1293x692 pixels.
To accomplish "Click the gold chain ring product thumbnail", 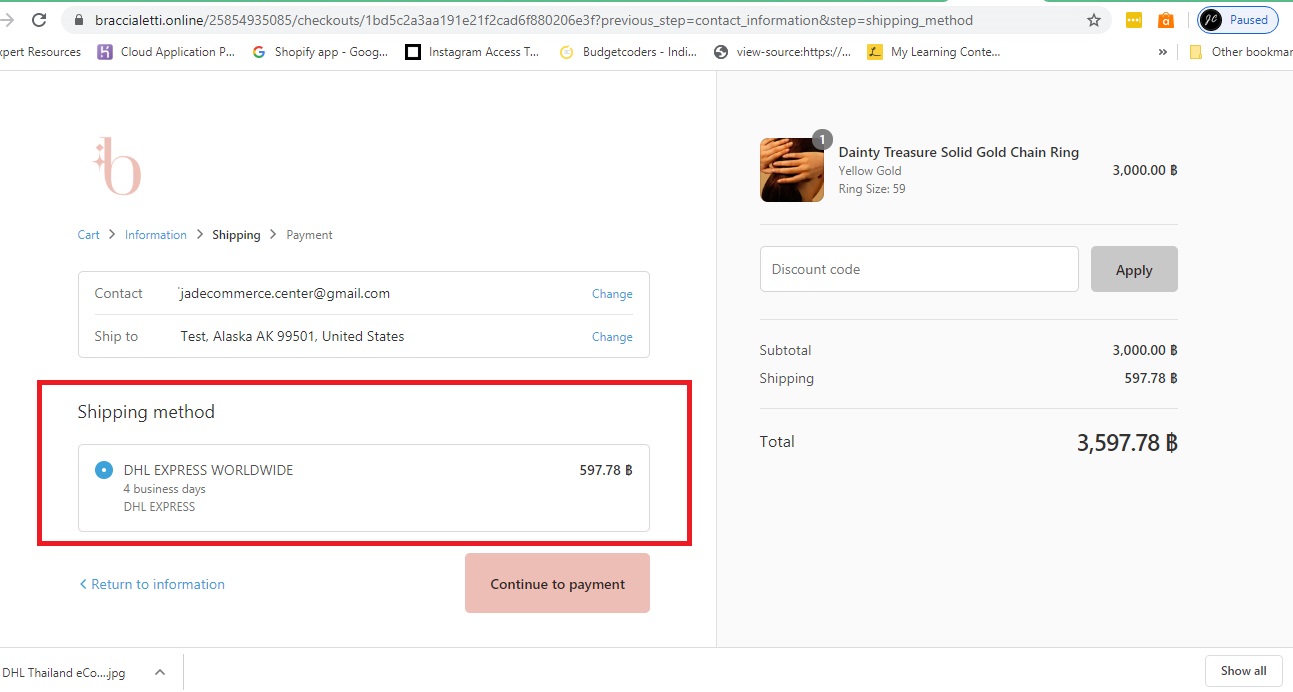I will pos(791,170).
